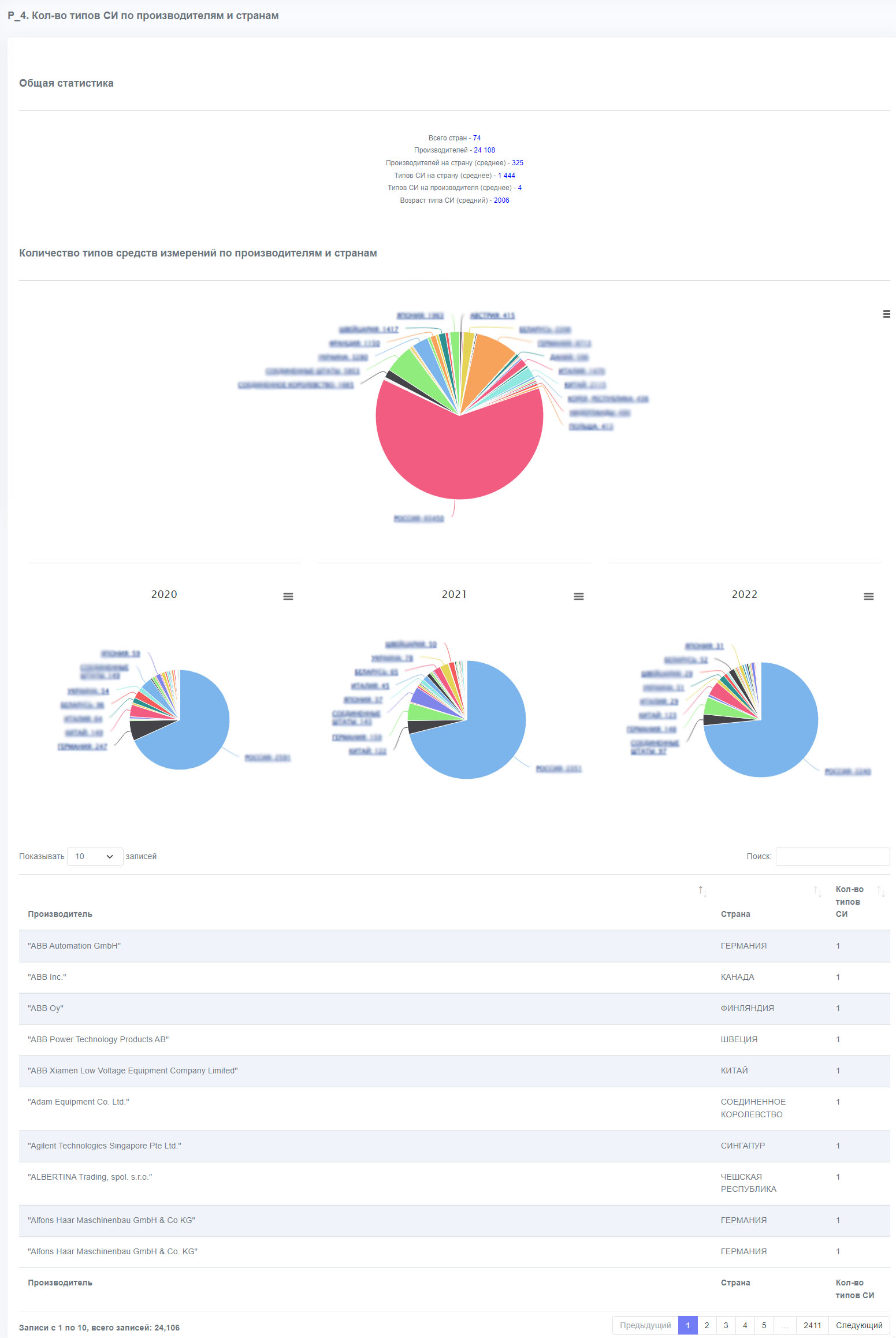
Task: Sort table by Производитель column arrows
Action: point(702,891)
